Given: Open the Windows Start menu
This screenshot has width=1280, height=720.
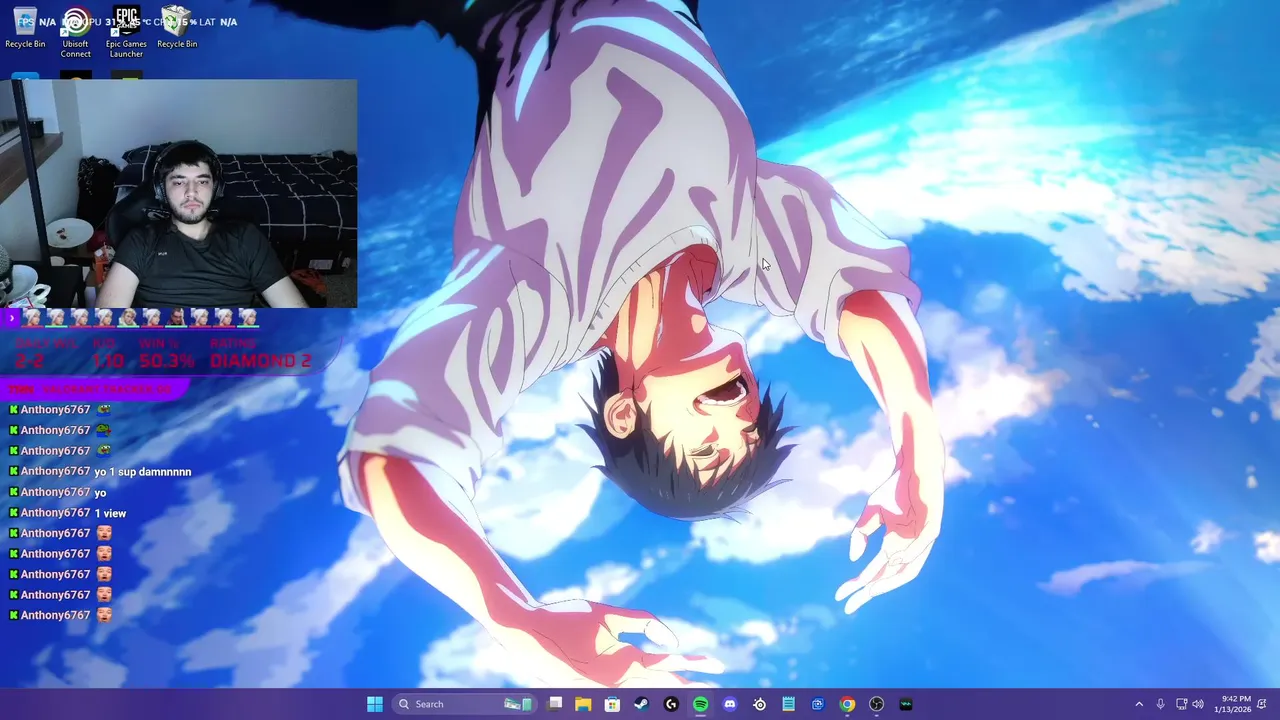Looking at the screenshot, I should coord(375,704).
